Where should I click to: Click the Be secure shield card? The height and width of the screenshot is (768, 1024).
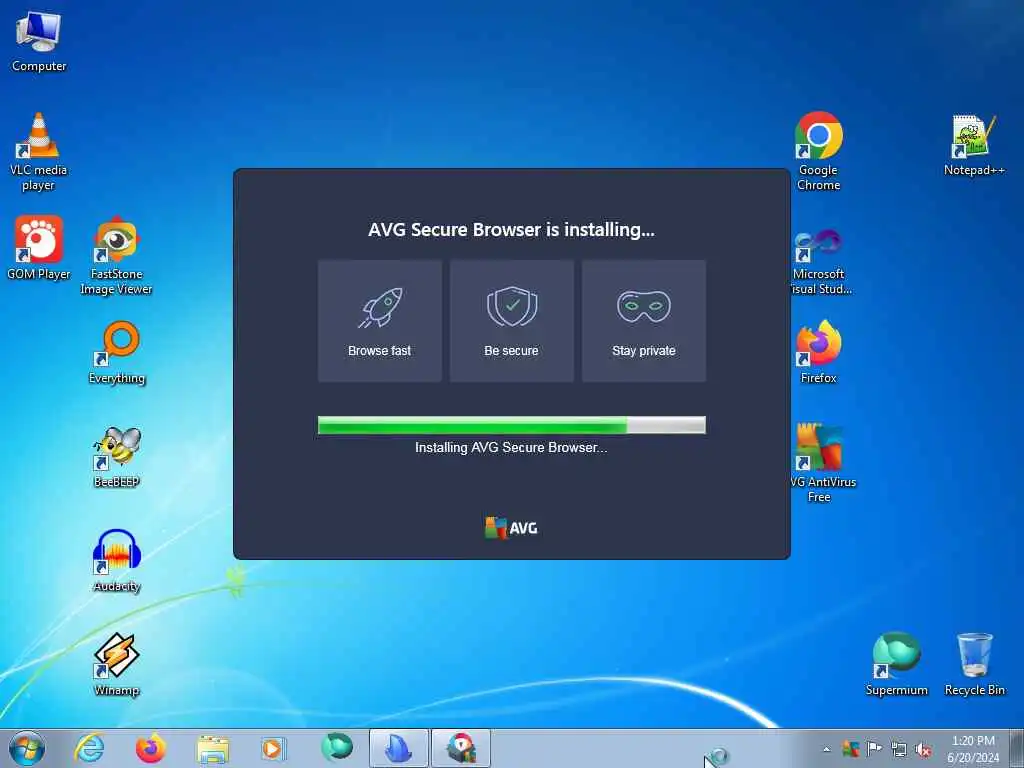click(x=511, y=321)
